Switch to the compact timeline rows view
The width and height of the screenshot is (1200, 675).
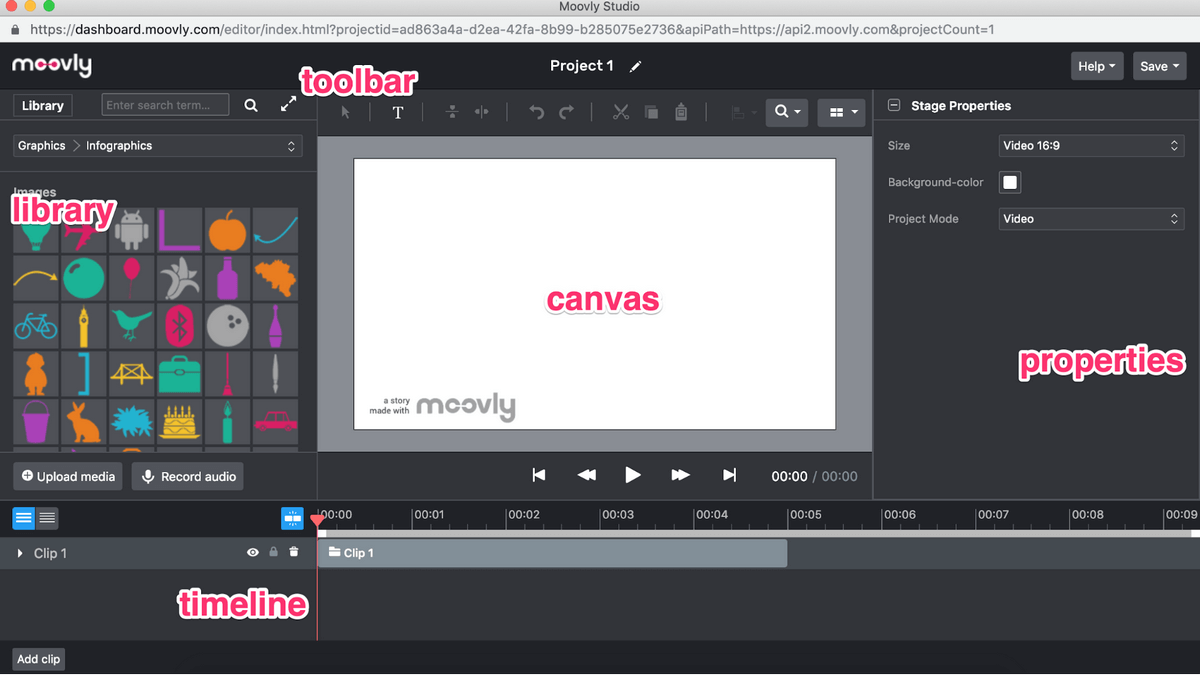click(x=47, y=518)
